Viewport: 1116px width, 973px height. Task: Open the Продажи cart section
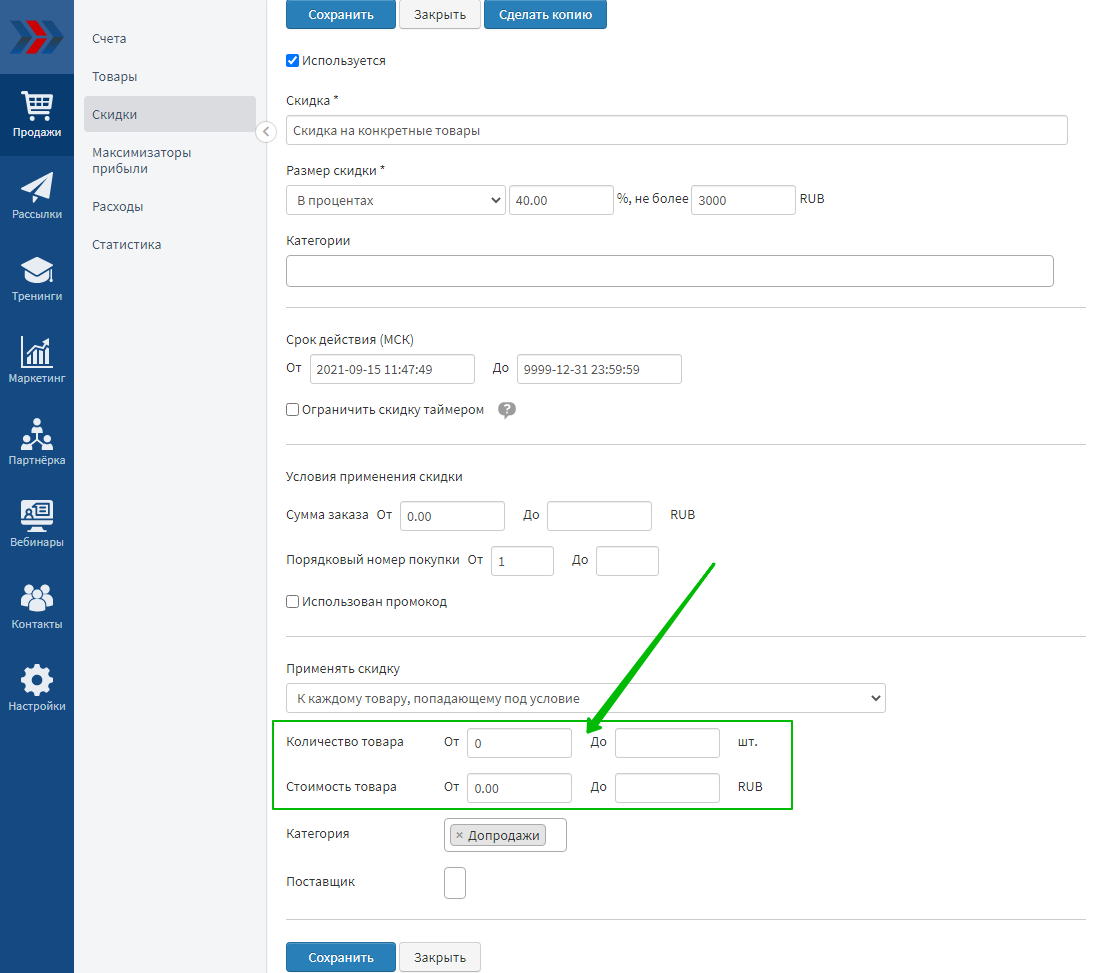37,115
